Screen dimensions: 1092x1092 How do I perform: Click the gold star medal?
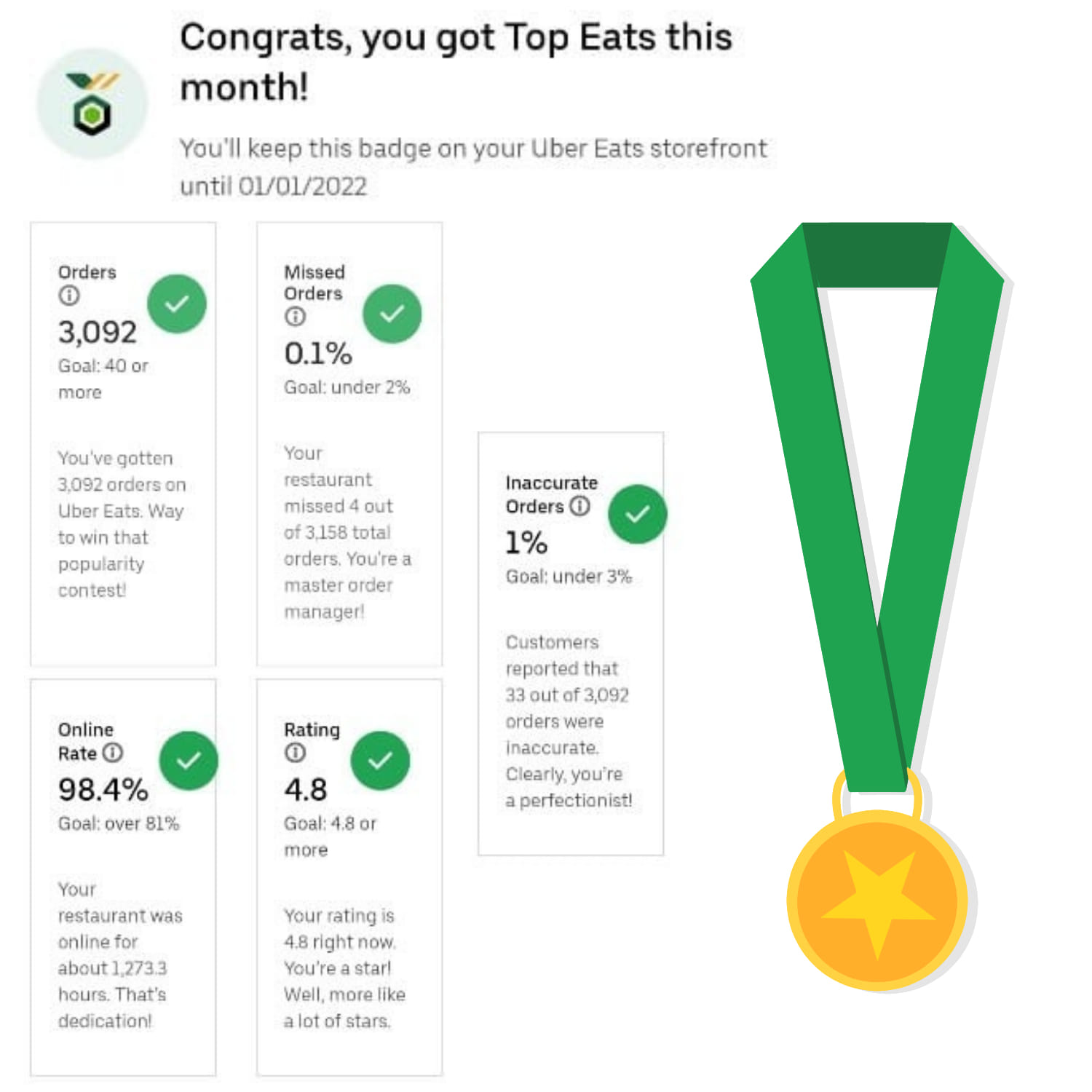(878, 901)
